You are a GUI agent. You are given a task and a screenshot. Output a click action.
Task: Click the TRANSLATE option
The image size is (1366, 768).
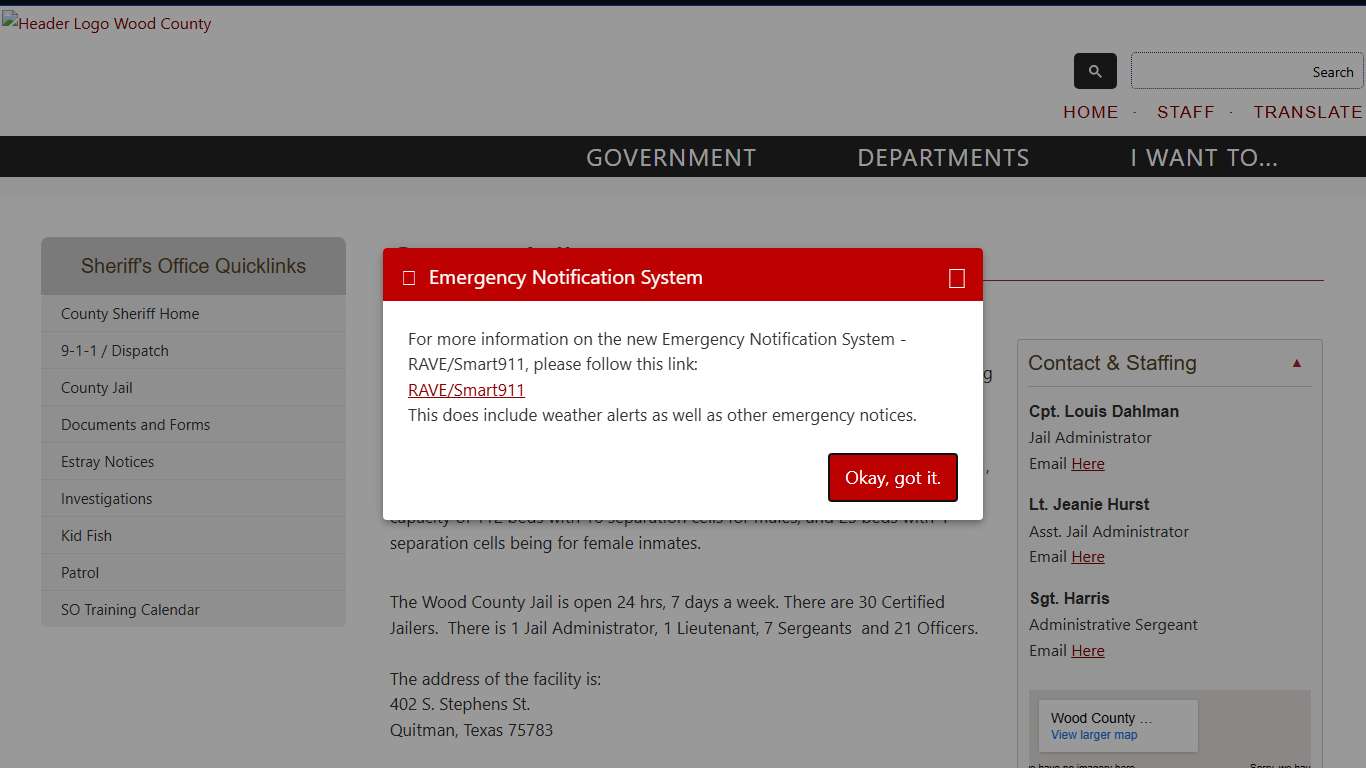(x=1308, y=112)
